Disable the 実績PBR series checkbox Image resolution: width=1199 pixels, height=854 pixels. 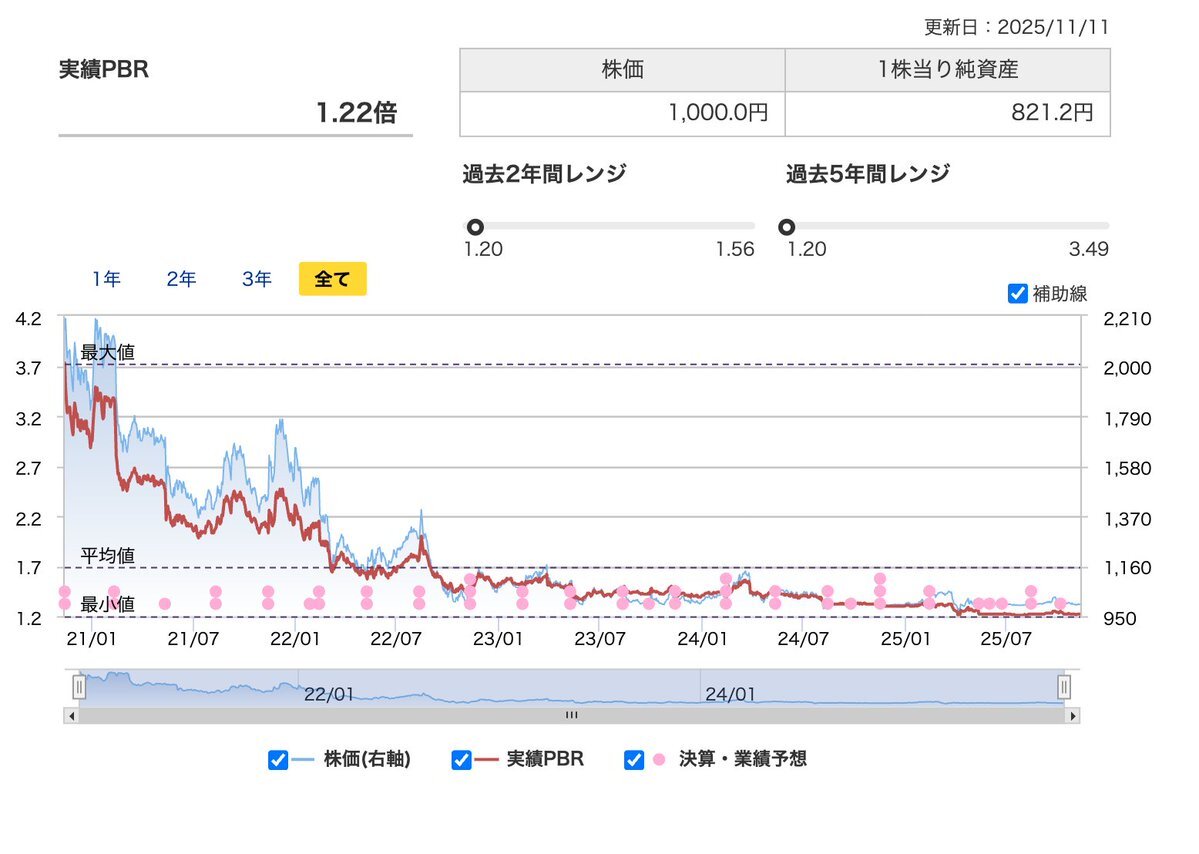pos(461,760)
